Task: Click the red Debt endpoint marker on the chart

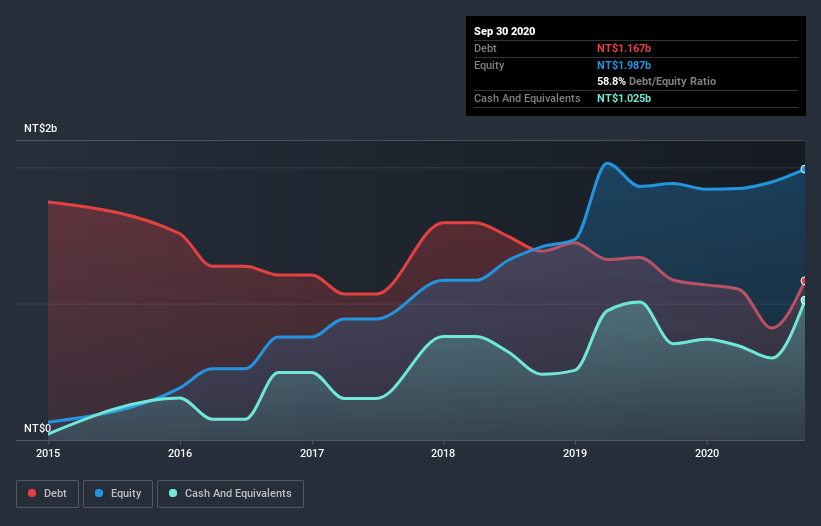Action: [804, 281]
